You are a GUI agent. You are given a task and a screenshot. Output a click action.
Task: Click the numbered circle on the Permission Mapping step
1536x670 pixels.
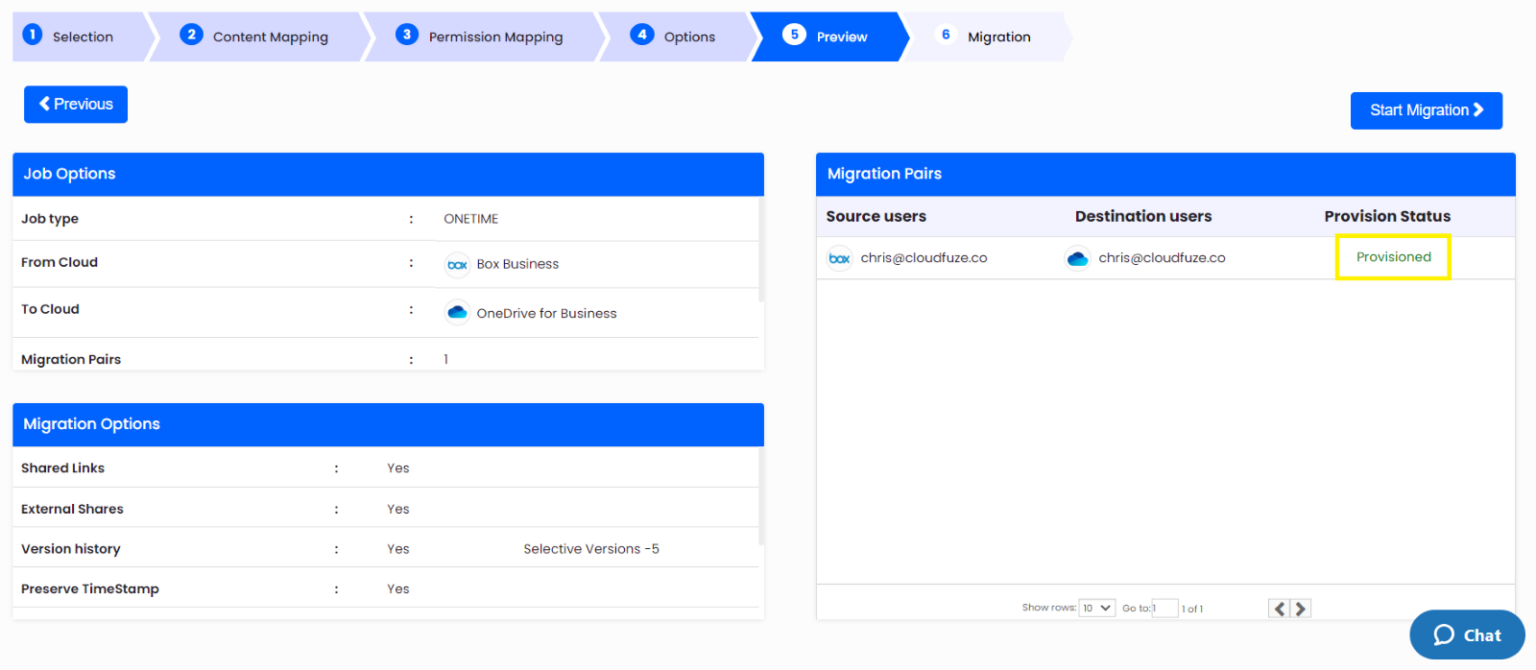click(x=406, y=35)
